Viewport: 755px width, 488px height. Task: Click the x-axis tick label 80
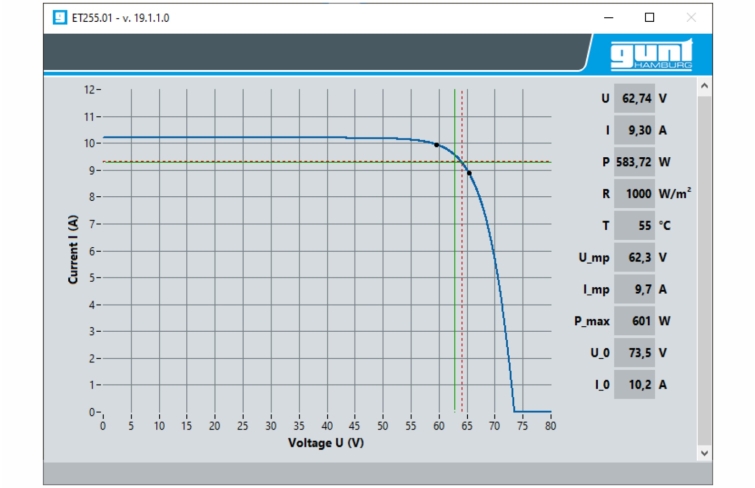click(550, 426)
